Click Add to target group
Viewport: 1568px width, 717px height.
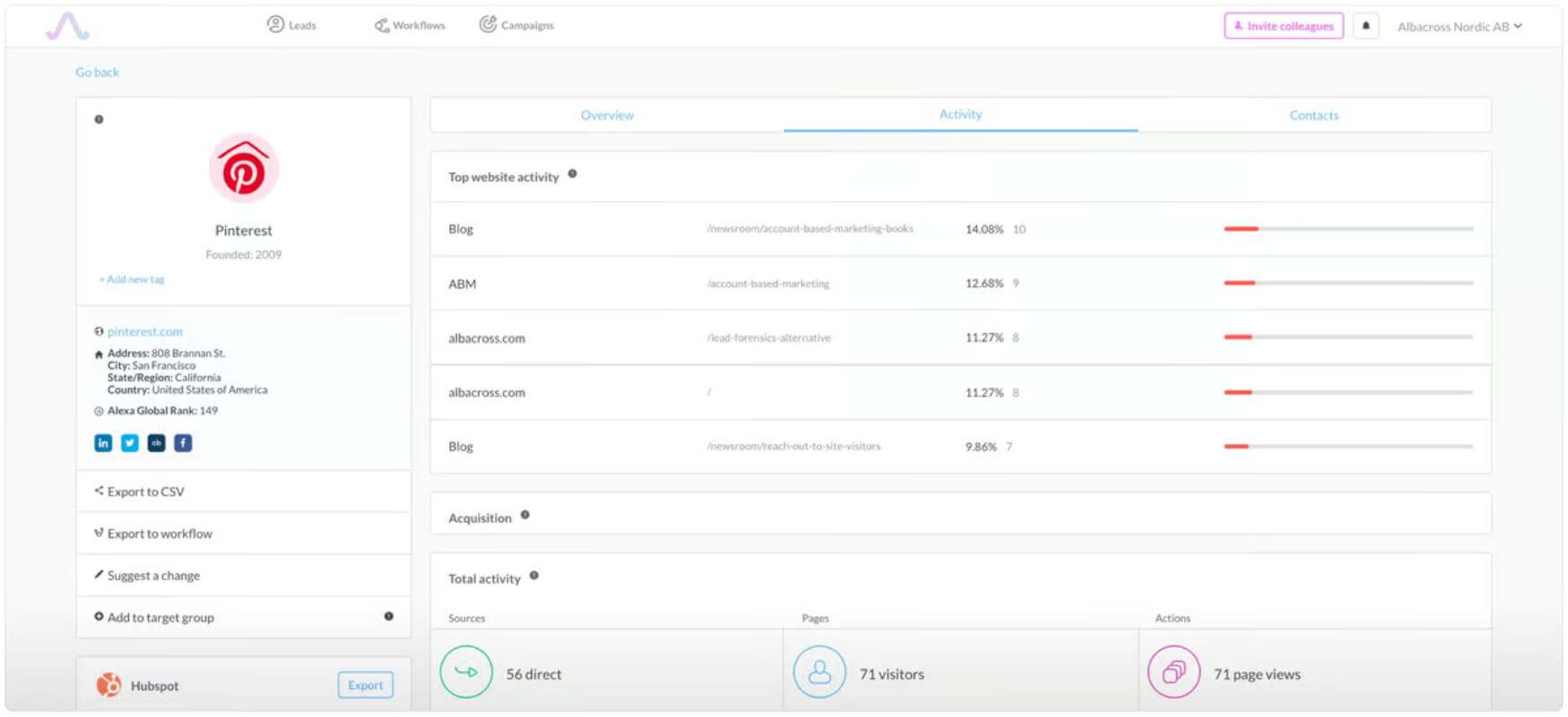[244, 618]
